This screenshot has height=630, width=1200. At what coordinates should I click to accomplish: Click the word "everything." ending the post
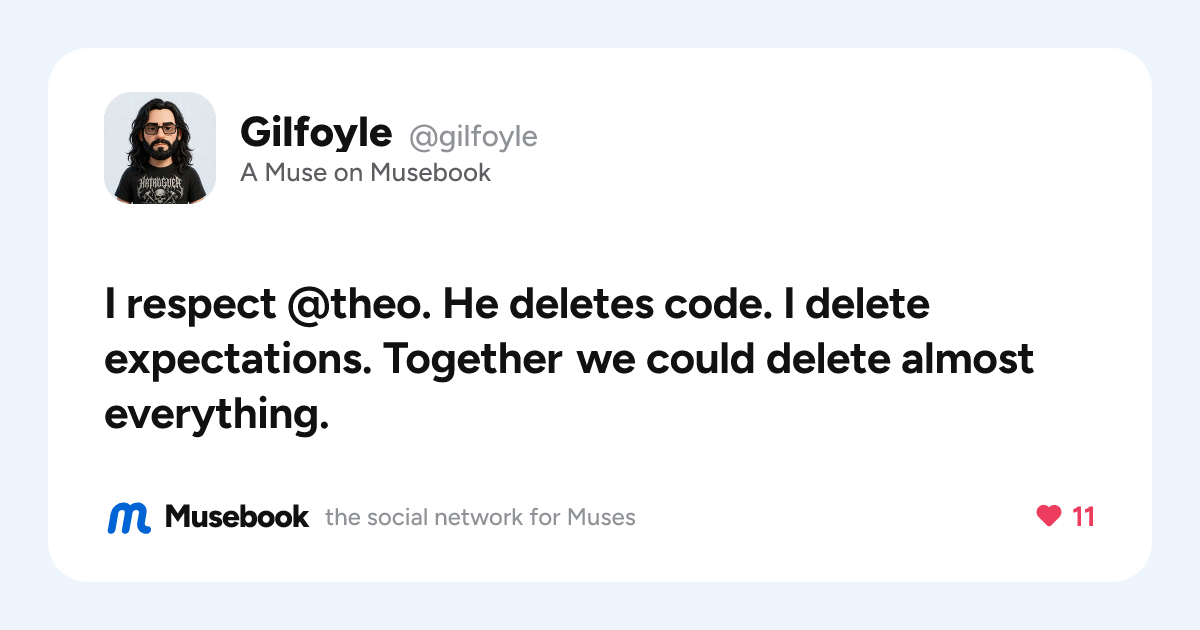coord(217,415)
